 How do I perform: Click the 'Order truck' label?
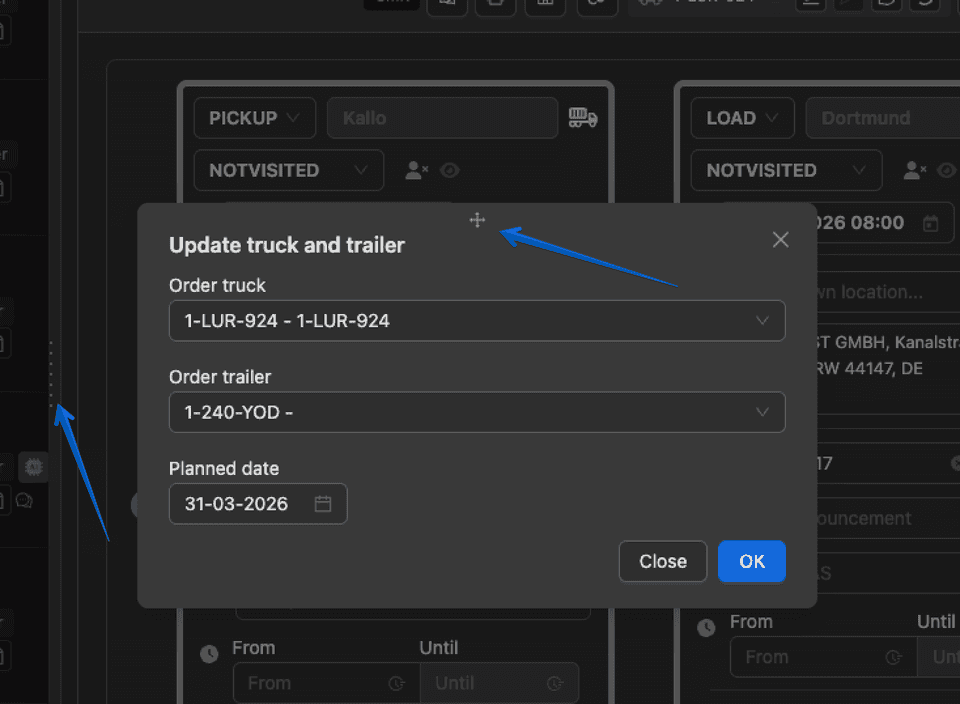pyautogui.click(x=217, y=285)
